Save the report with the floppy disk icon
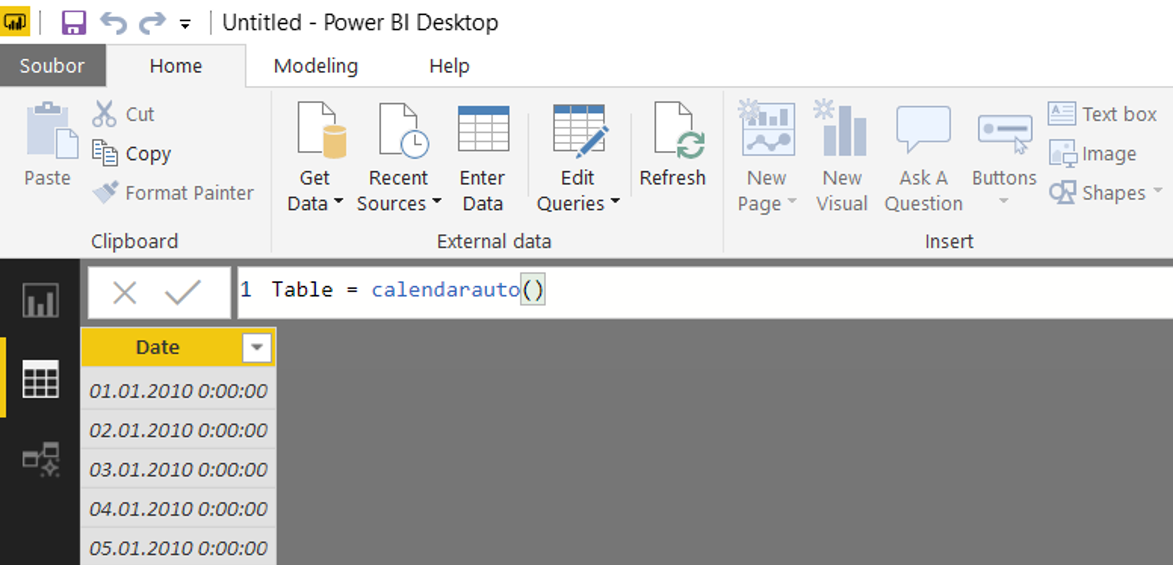Viewport: 1173px width, 565px height. pos(73,22)
